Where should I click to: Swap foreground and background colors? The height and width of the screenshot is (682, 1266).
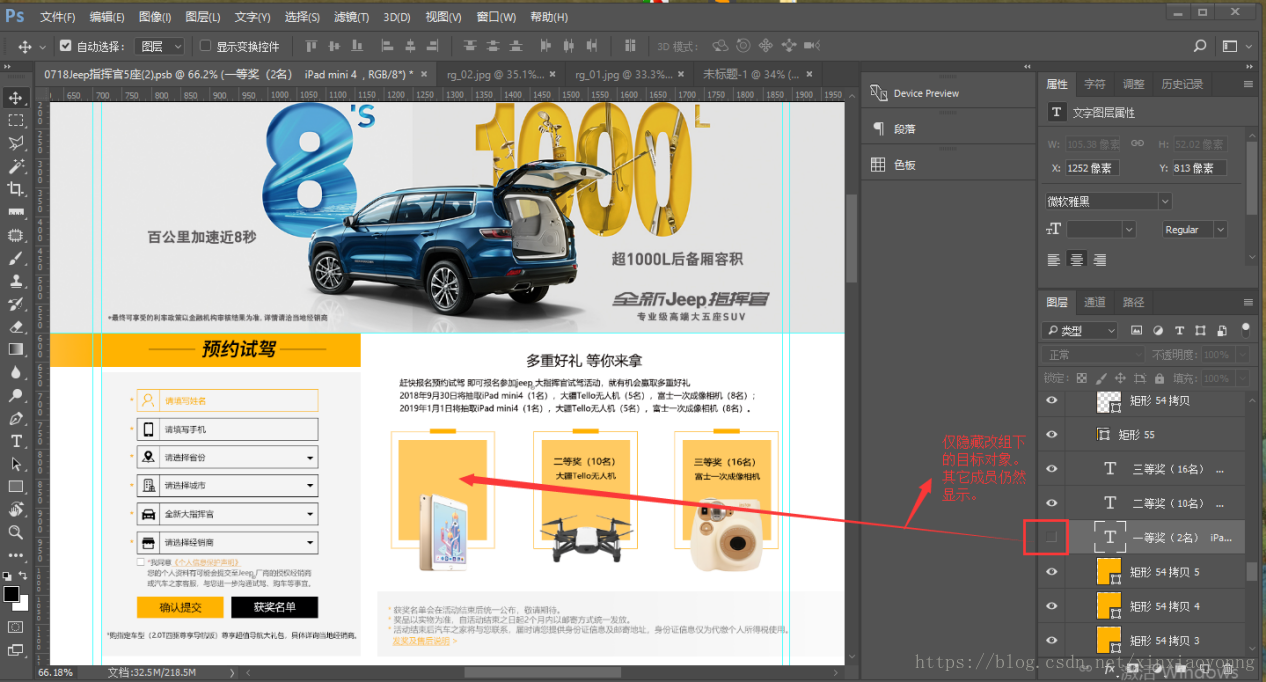pyautogui.click(x=23, y=576)
